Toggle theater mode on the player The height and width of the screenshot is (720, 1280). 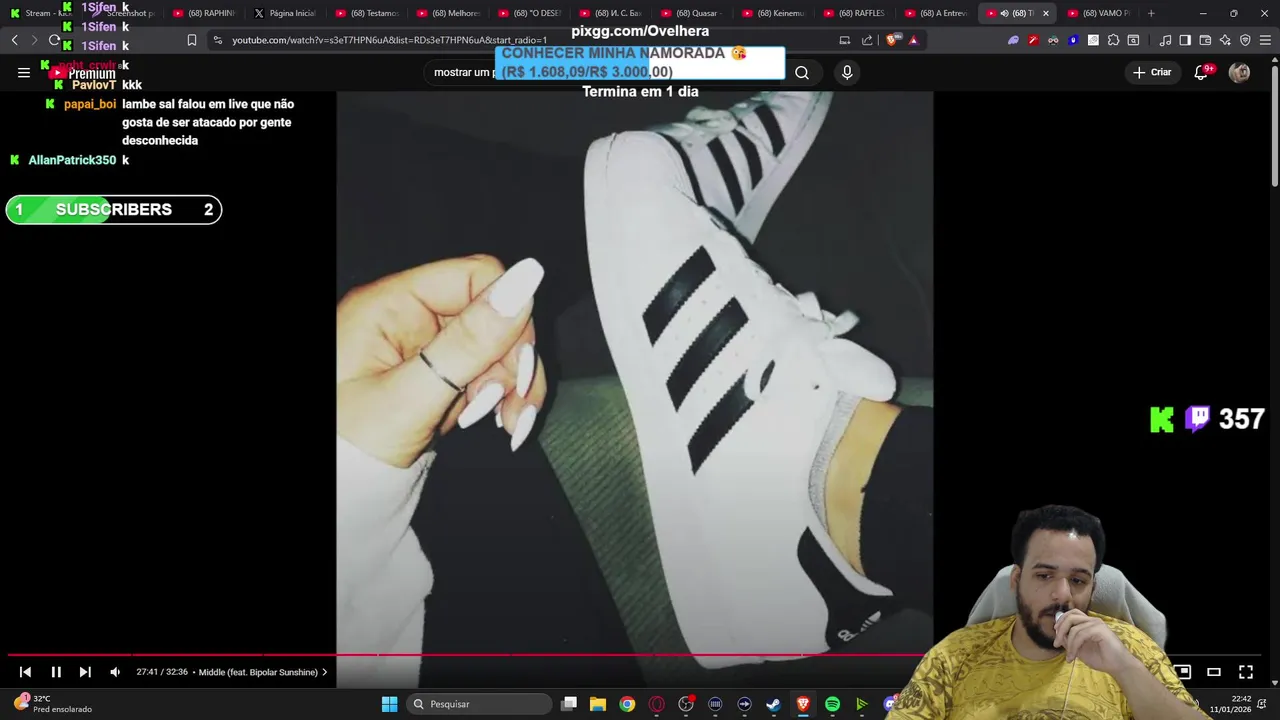1214,672
